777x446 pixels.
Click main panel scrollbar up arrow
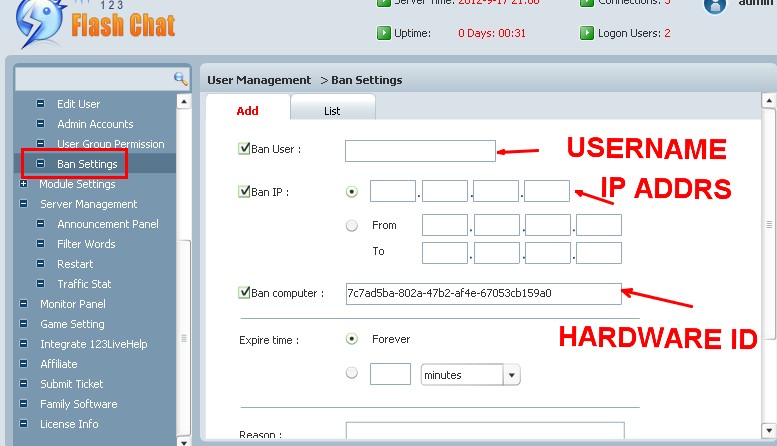769,101
